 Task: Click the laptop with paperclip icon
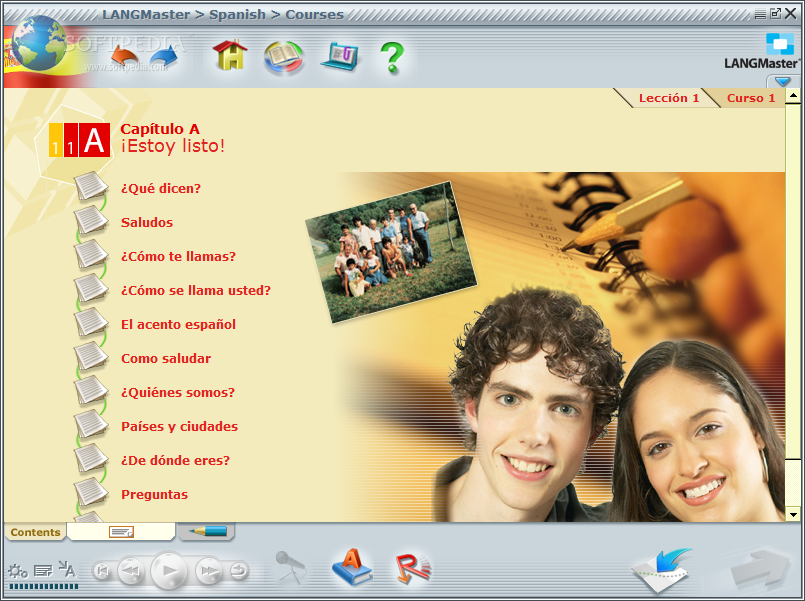tap(339, 56)
